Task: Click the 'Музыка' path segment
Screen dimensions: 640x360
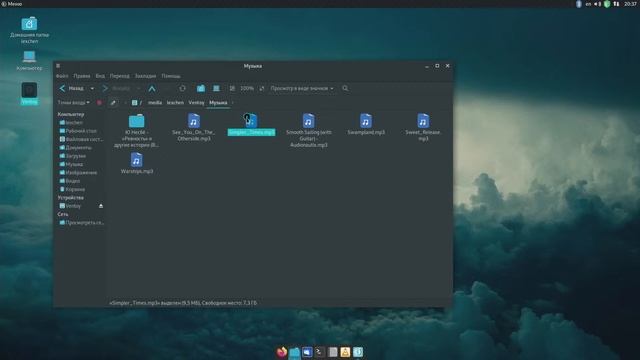Action: 218,102
